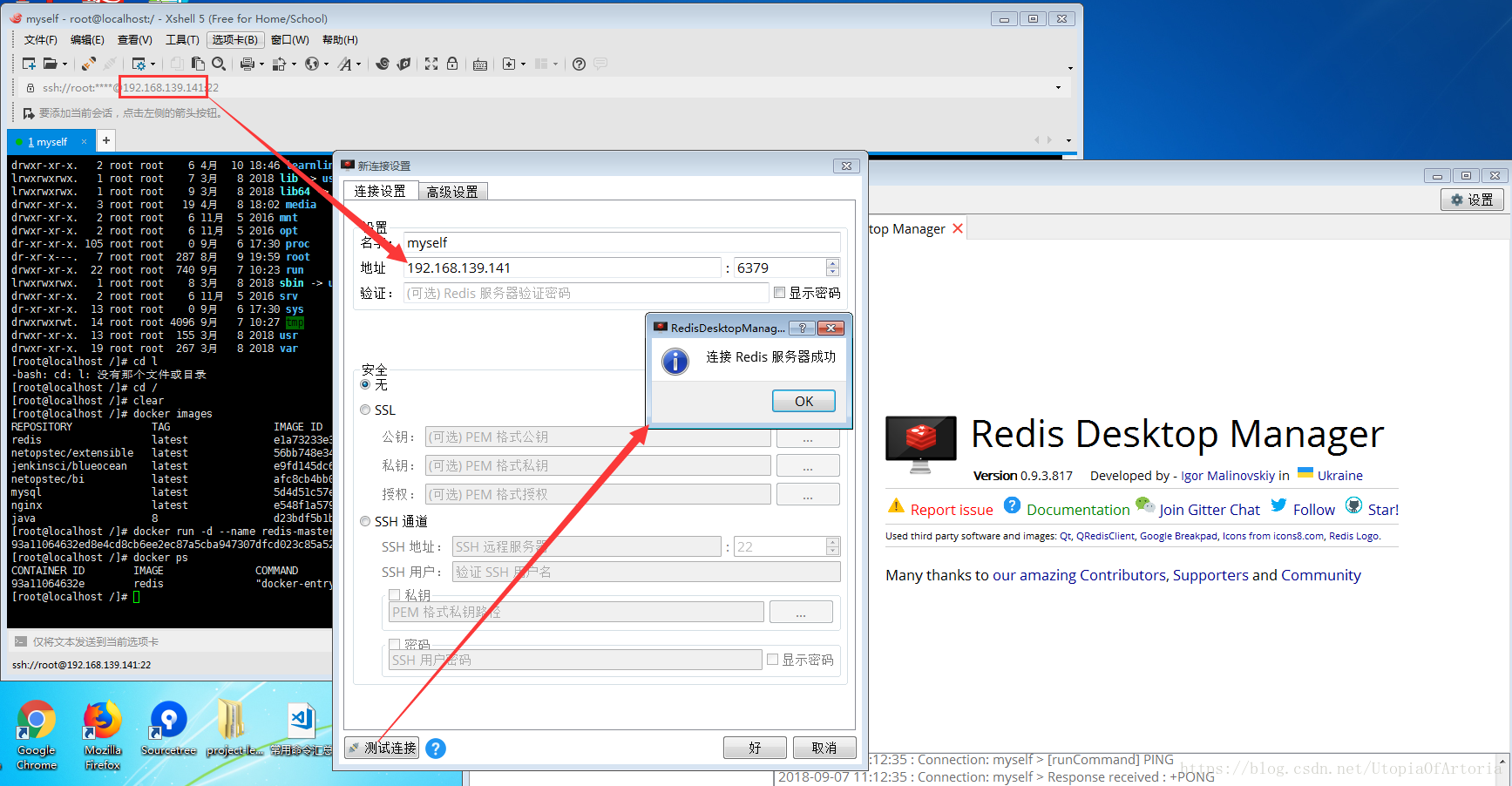Click help question button in RedisDesktopManager message box
1512x786 pixels.
803,328
